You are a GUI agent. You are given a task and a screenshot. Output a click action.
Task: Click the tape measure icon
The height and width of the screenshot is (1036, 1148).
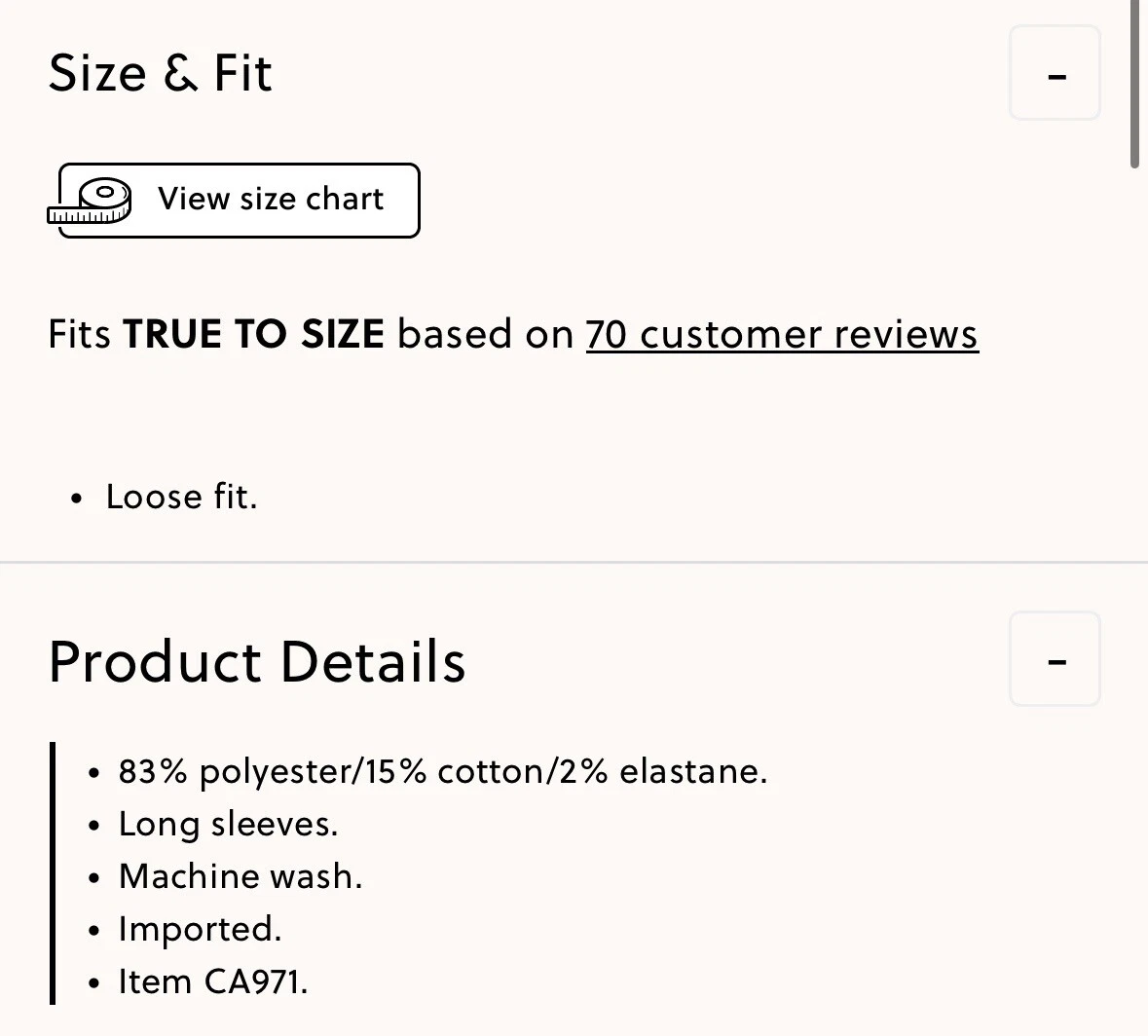91,202
